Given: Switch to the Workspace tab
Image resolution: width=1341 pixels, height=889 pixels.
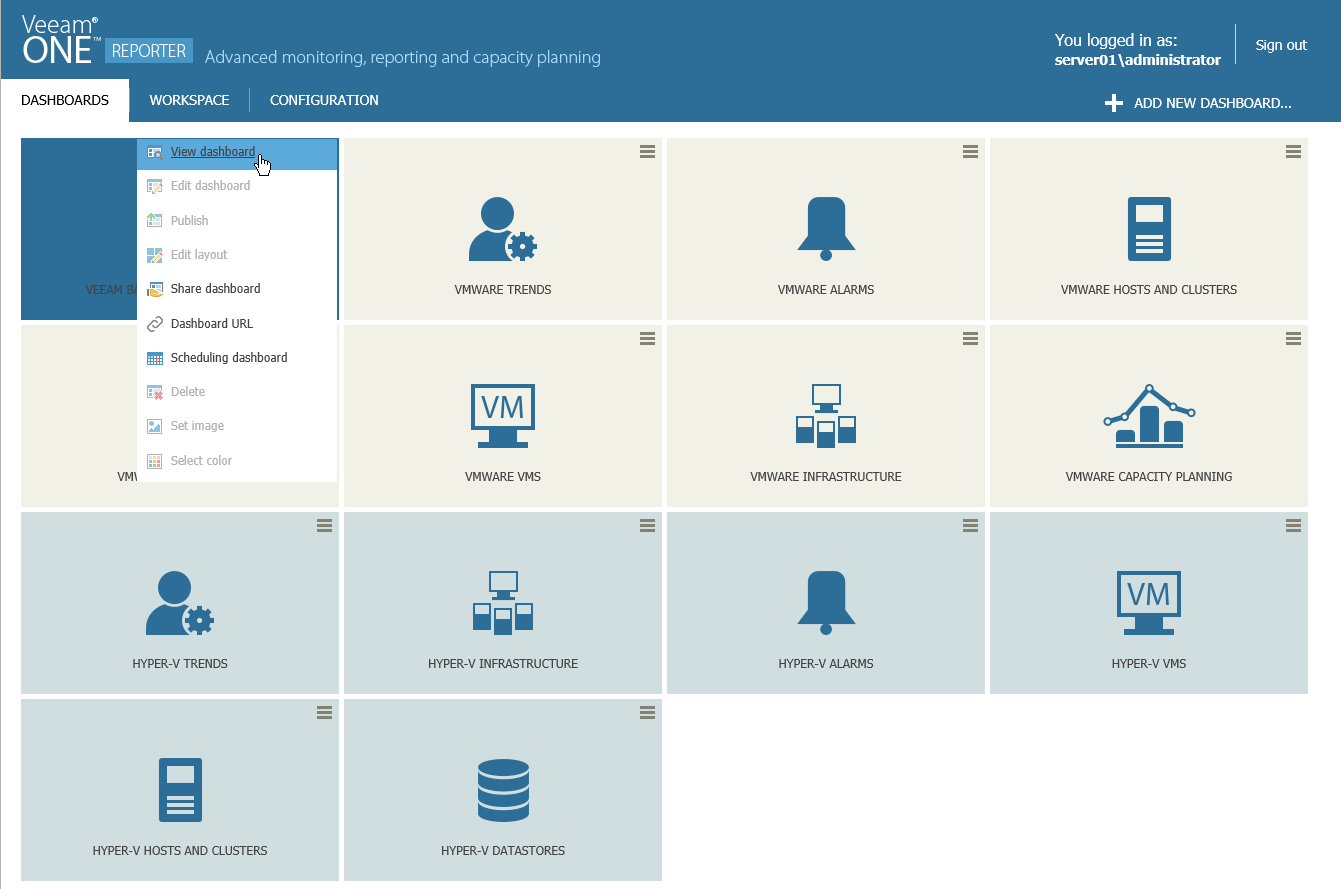Looking at the screenshot, I should 189,100.
